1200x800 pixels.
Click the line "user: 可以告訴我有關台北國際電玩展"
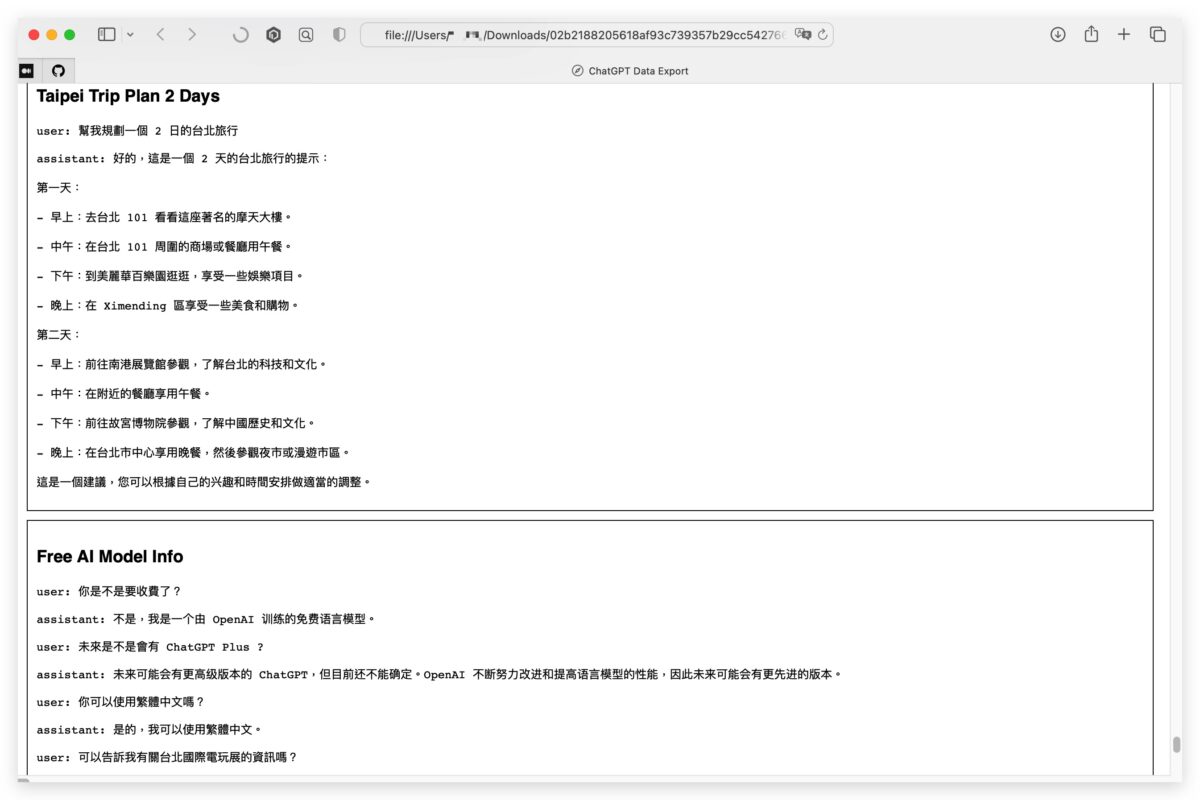(x=167, y=757)
